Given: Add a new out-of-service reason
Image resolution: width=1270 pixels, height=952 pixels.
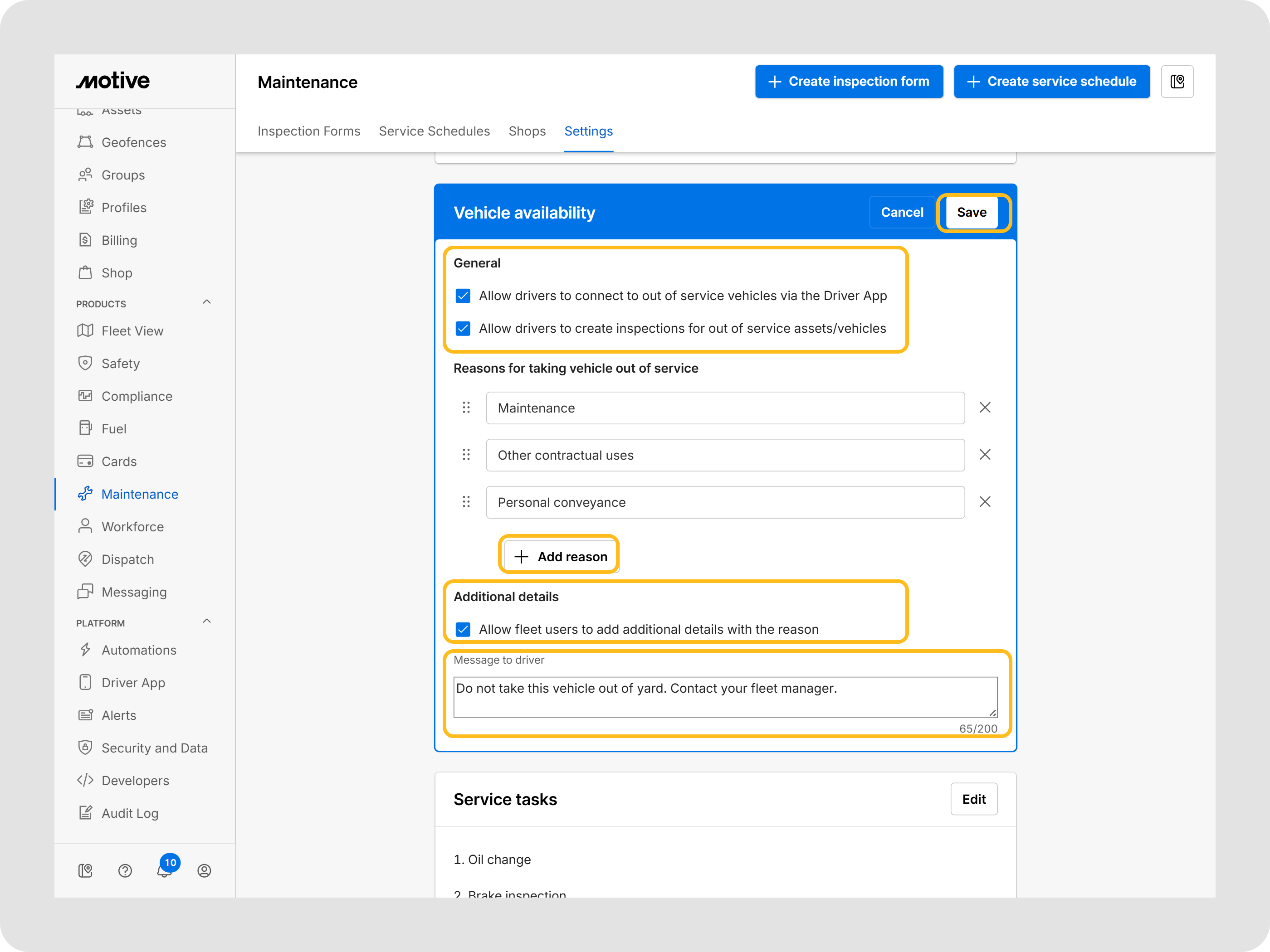Looking at the screenshot, I should [x=561, y=556].
